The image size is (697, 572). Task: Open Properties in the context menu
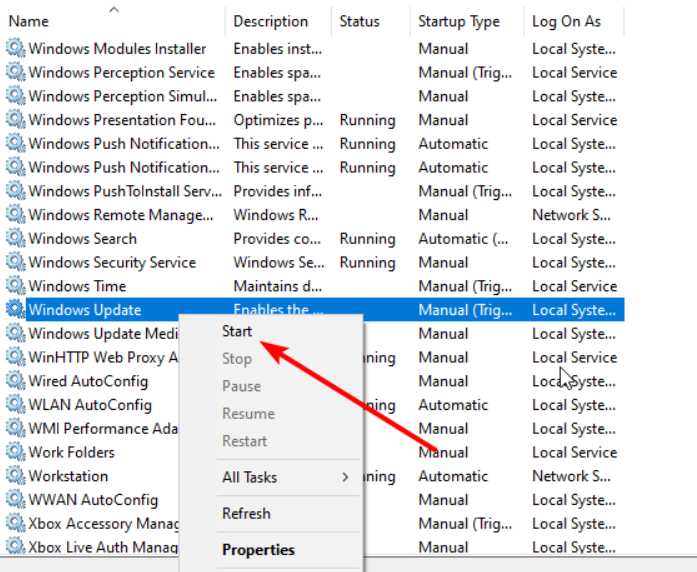pyautogui.click(x=258, y=549)
